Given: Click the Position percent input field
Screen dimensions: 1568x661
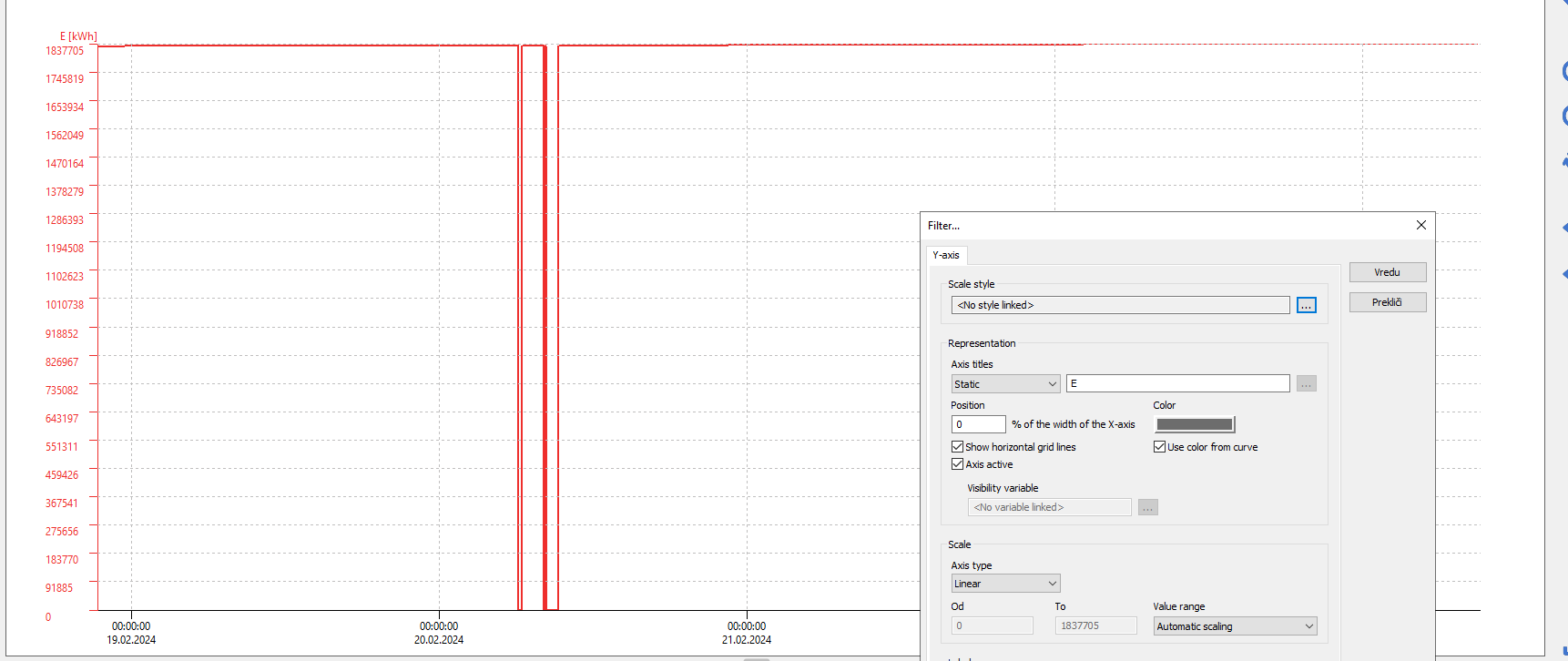Looking at the screenshot, I should pyautogui.click(x=978, y=424).
